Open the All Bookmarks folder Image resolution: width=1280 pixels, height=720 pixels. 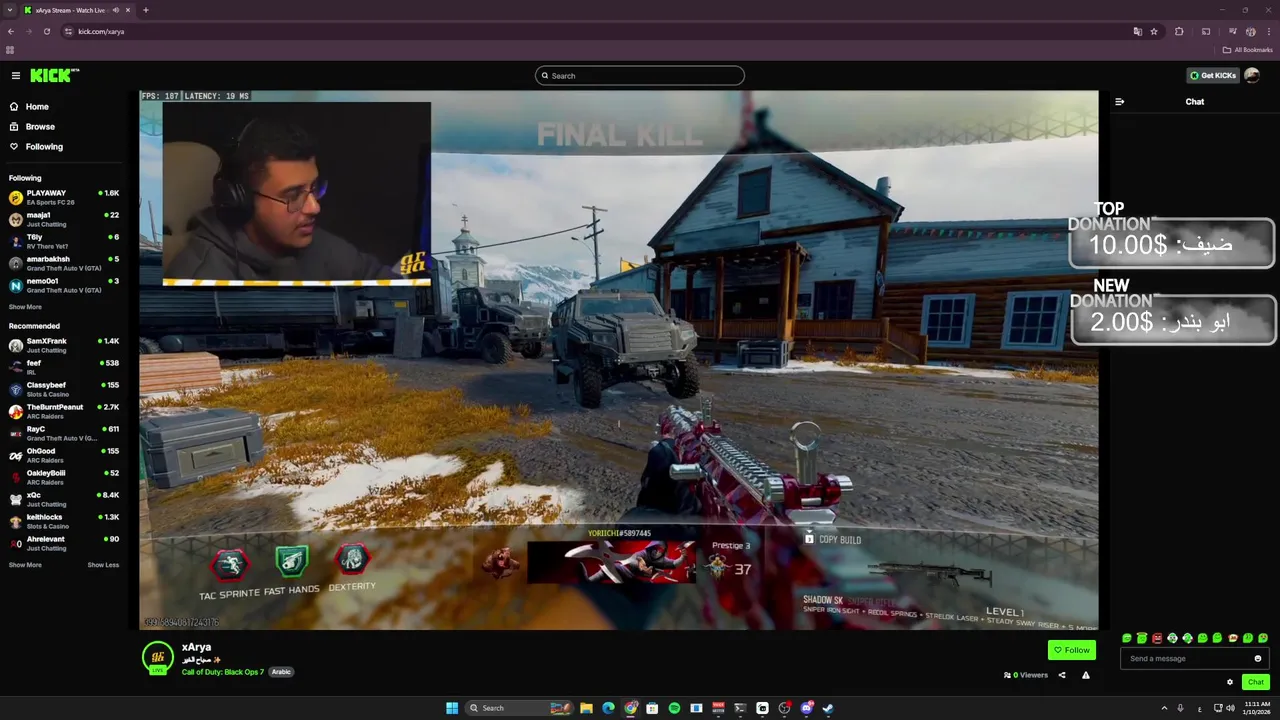pos(1247,49)
